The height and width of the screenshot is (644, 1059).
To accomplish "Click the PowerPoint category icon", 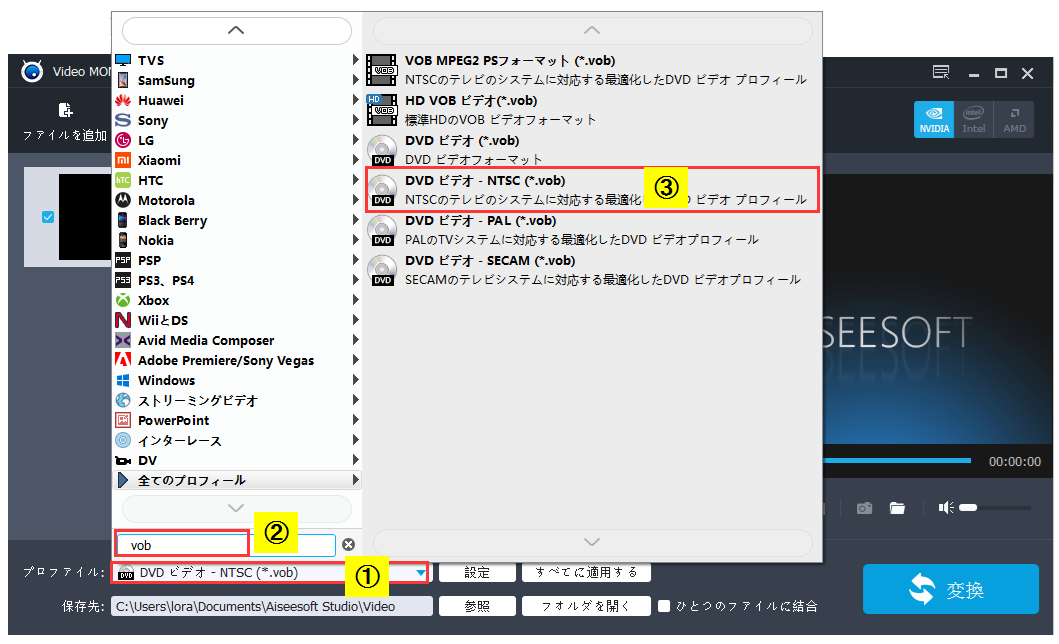I will 123,420.
